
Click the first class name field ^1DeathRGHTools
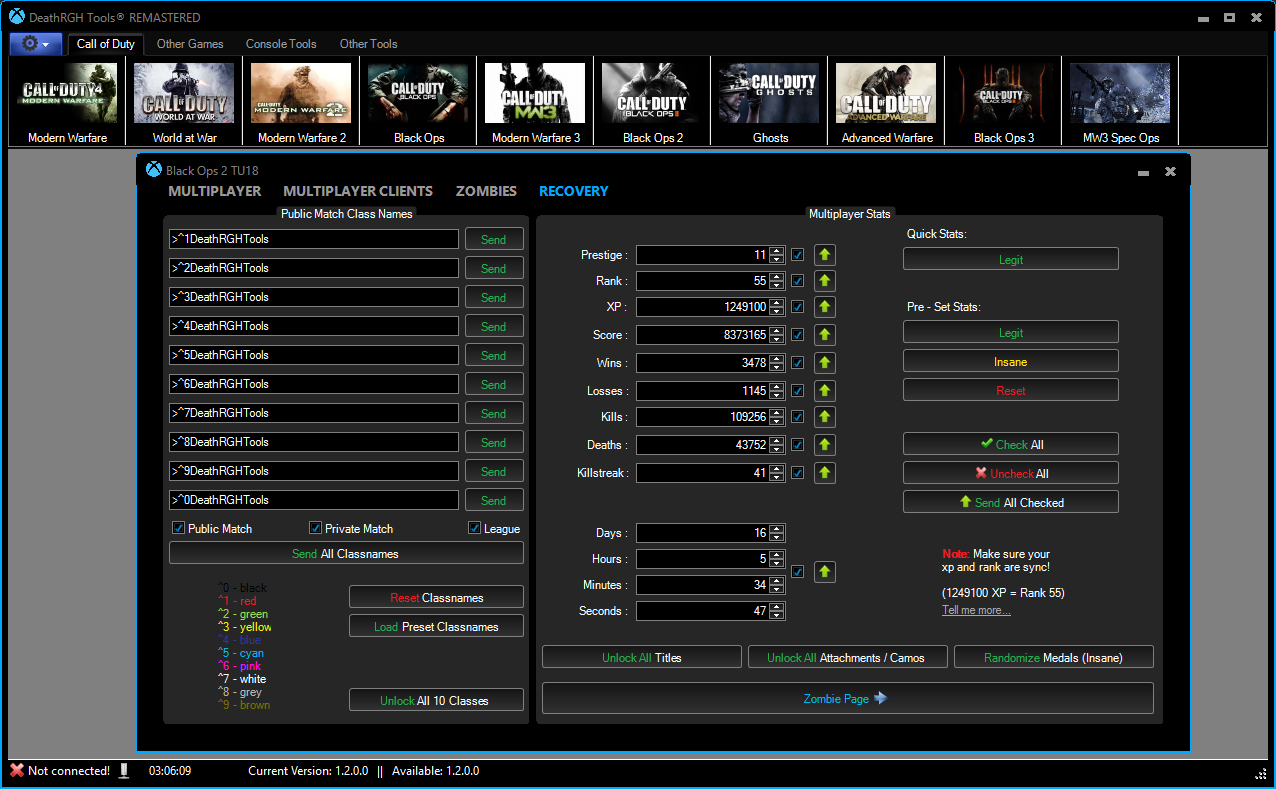pyautogui.click(x=314, y=239)
